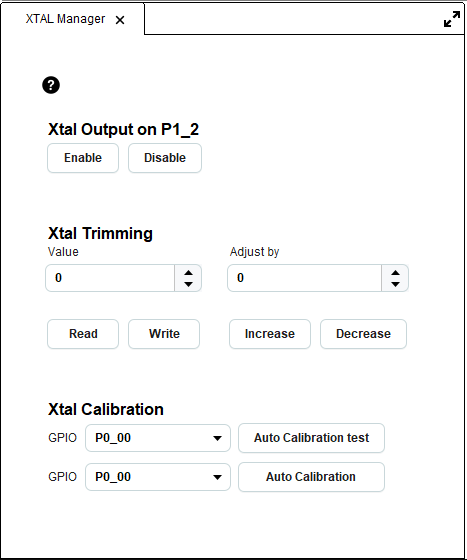This screenshot has height=560, width=467.
Task: Enable Xtal output on P1_2
Action: pos(83,158)
